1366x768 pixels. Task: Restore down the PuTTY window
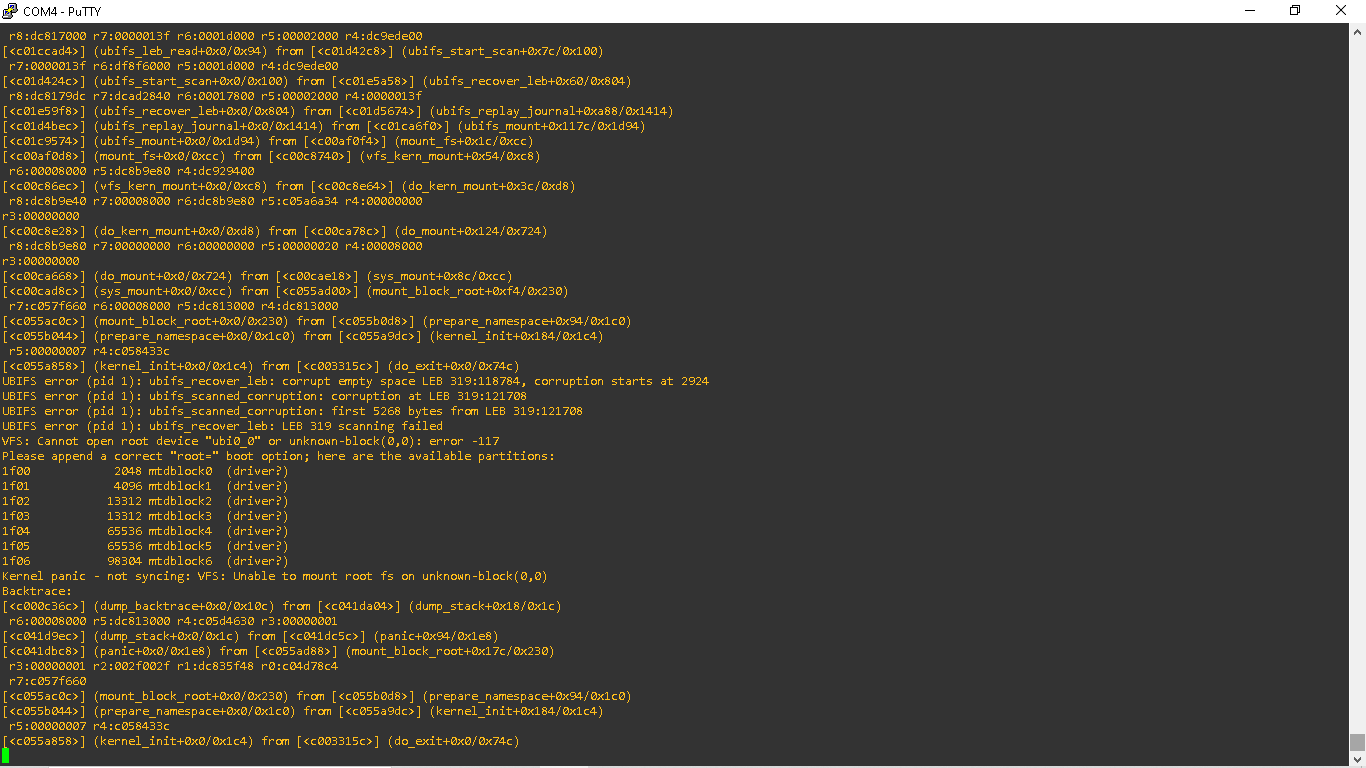[x=1295, y=10]
